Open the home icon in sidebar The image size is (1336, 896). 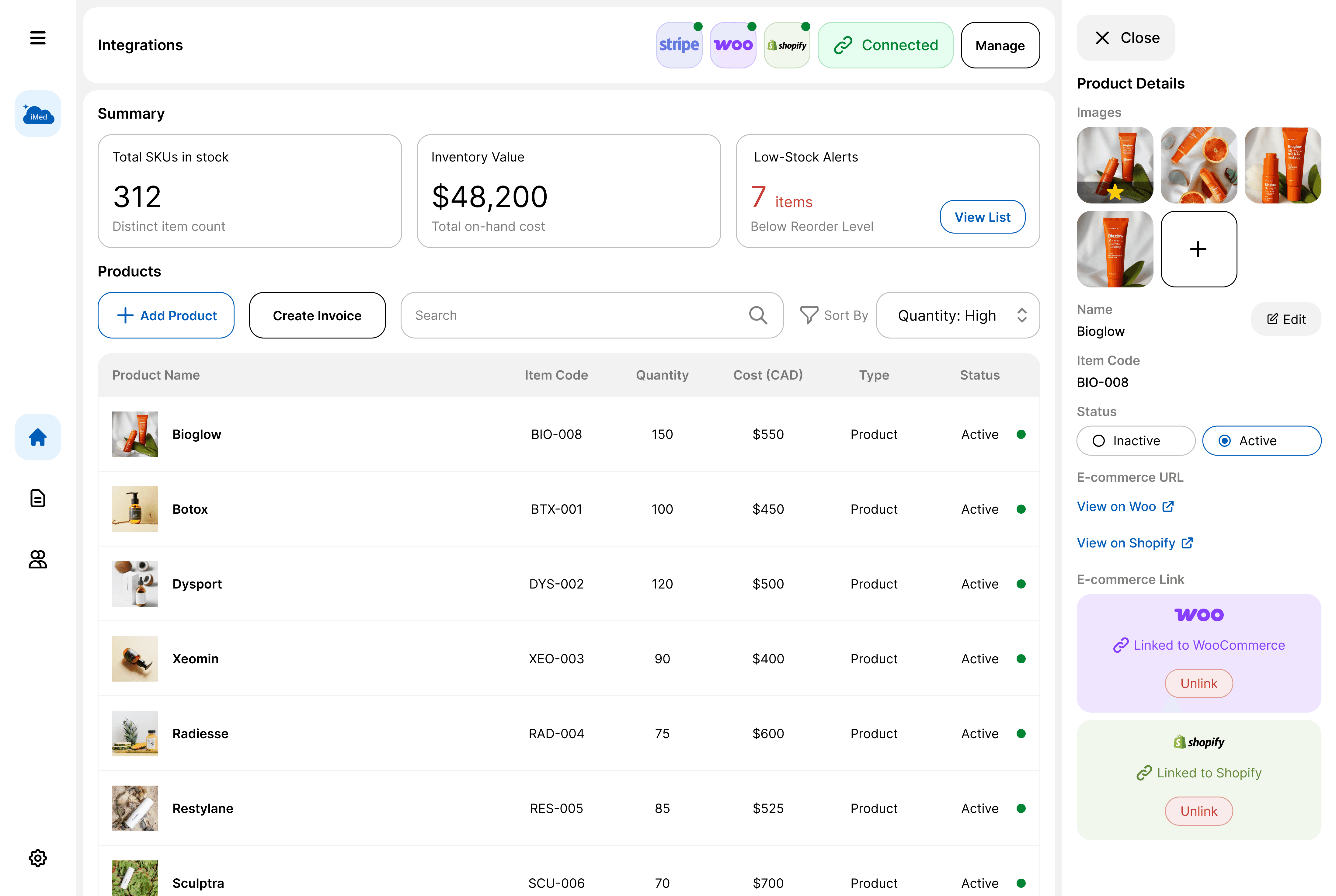tap(38, 437)
